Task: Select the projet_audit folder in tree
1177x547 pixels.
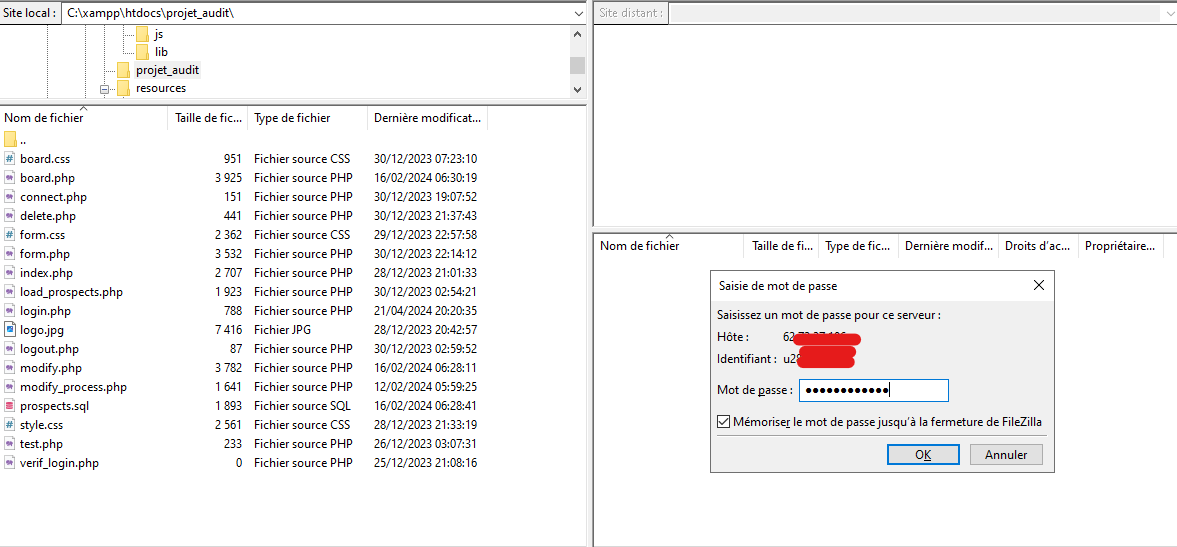Action: (x=167, y=70)
